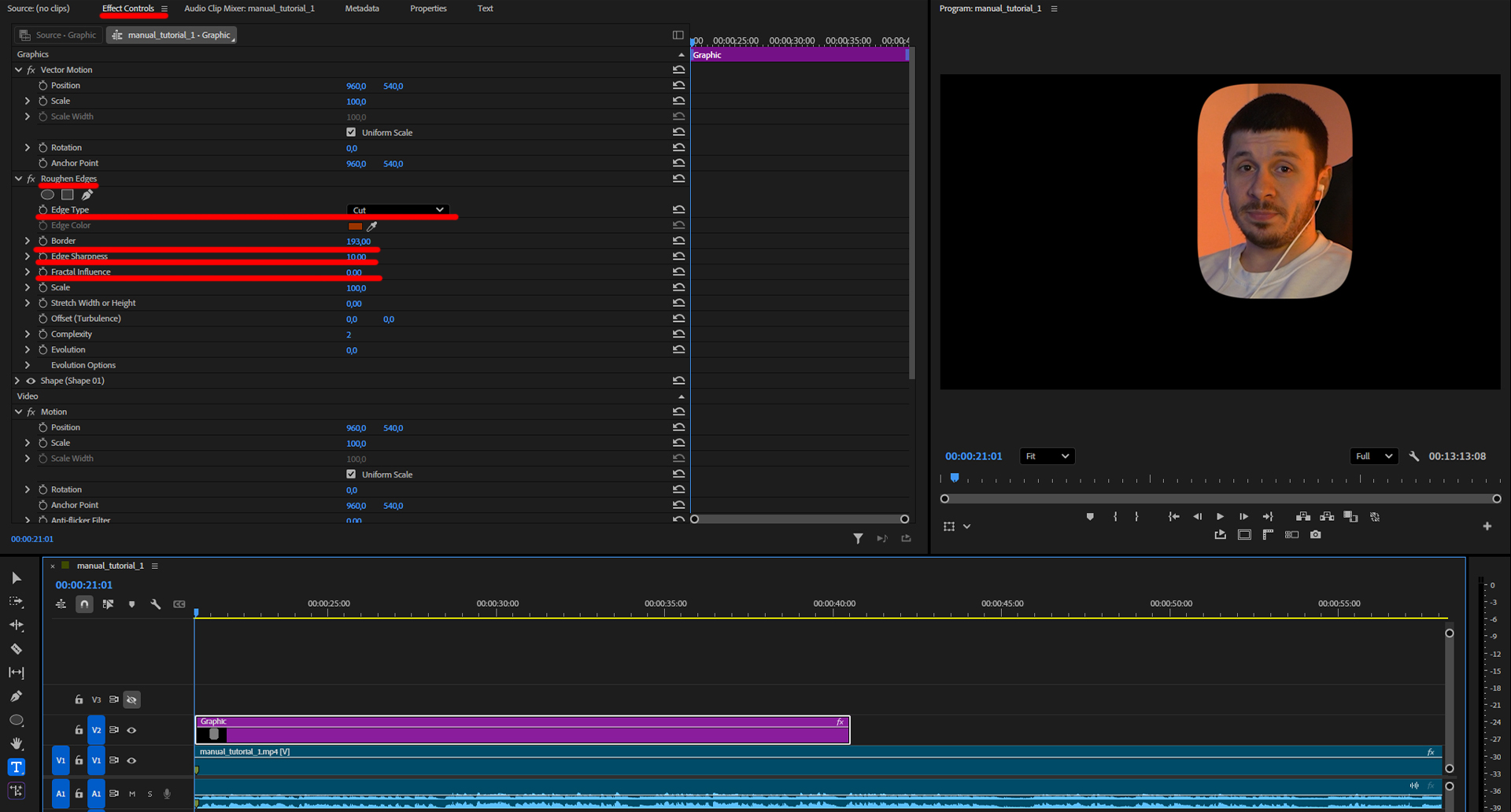1511x812 pixels.
Task: Mute the A1 audio track
Action: (x=132, y=794)
